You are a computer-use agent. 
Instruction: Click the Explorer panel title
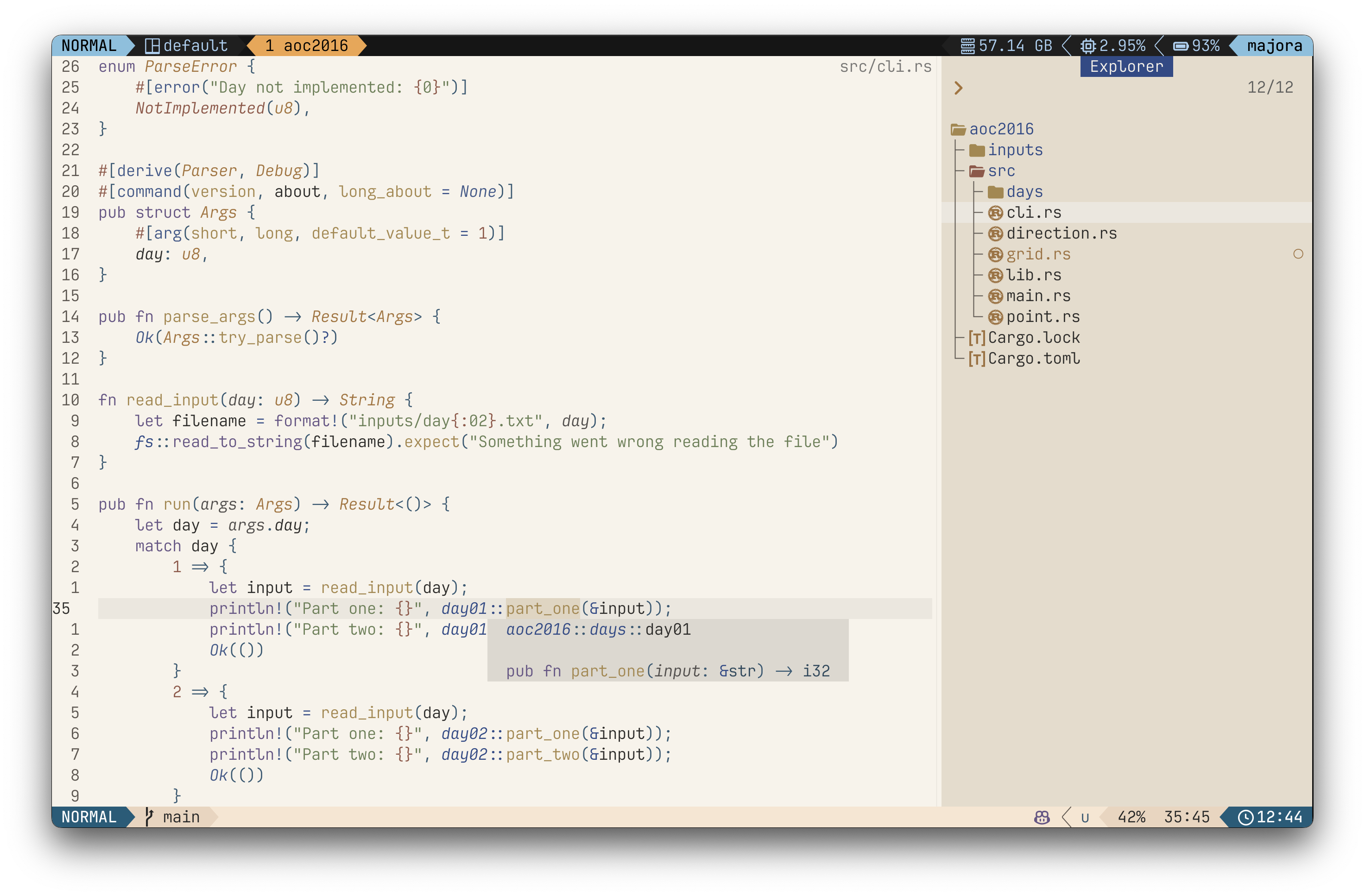(1126, 67)
